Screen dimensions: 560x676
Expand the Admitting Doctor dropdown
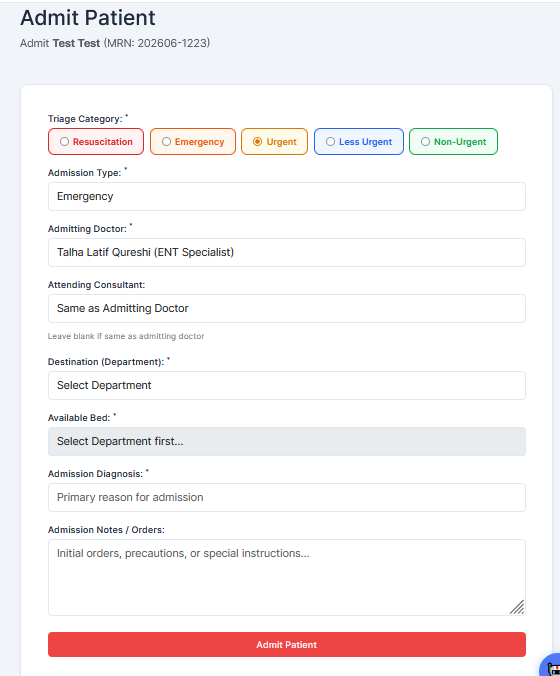point(287,253)
